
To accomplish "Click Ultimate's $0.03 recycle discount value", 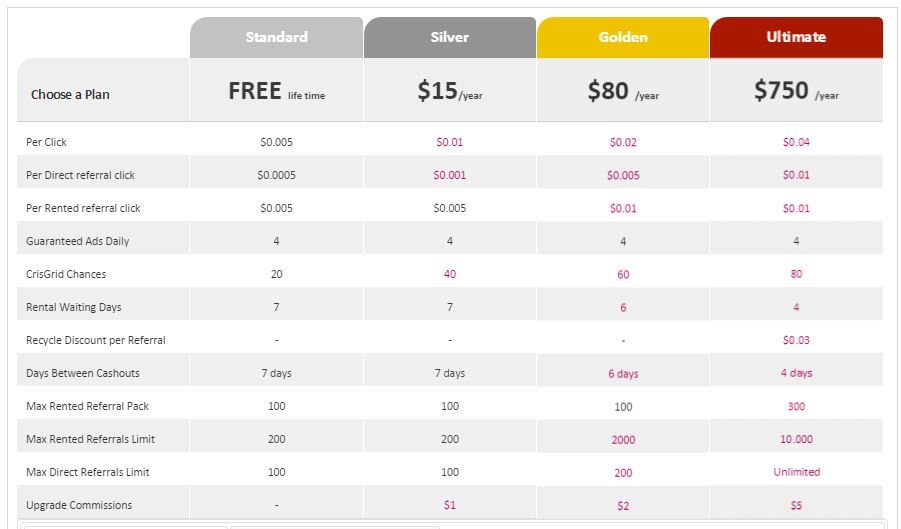I will click(x=796, y=340).
